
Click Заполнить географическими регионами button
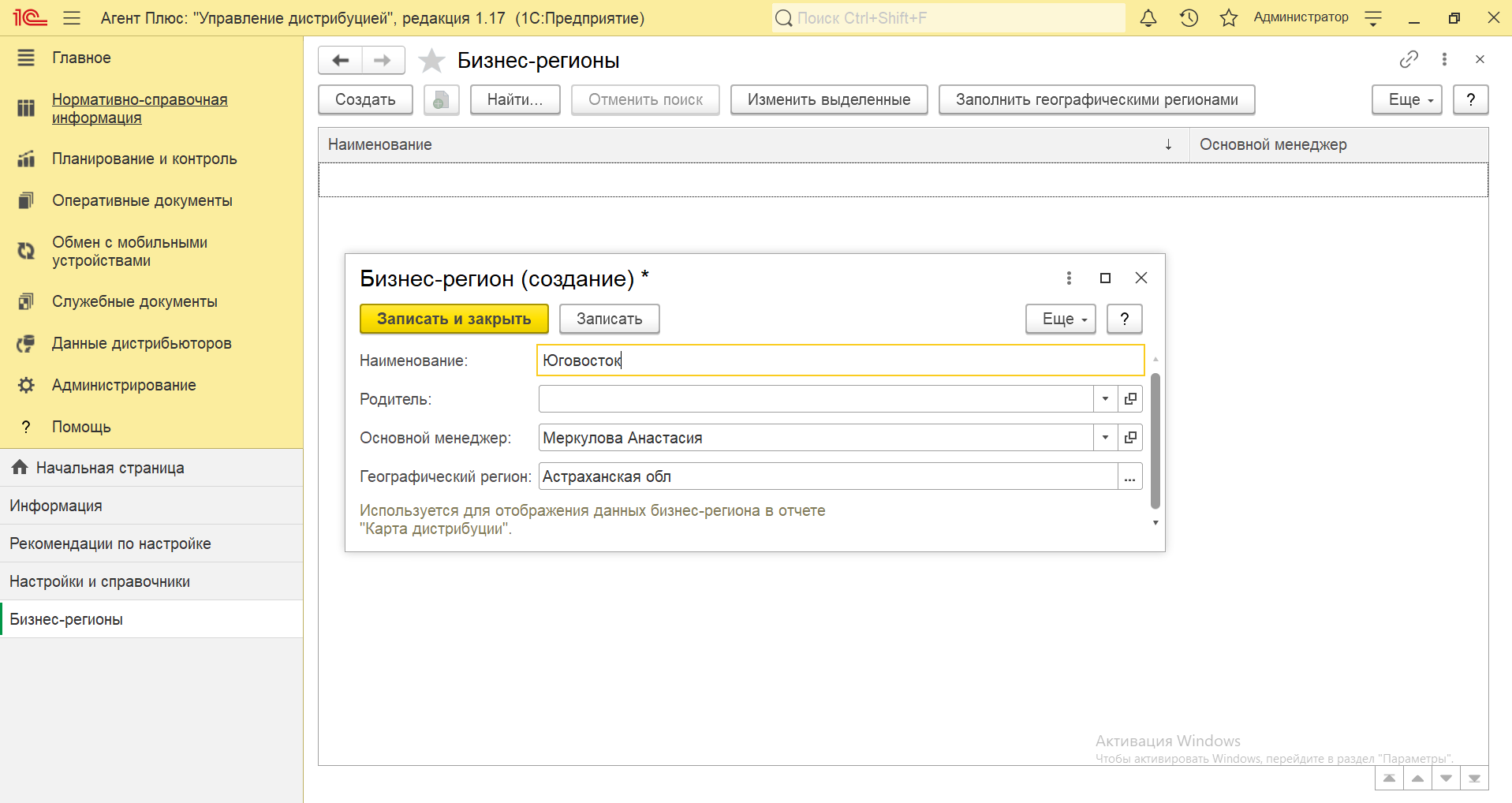pyautogui.click(x=1096, y=100)
